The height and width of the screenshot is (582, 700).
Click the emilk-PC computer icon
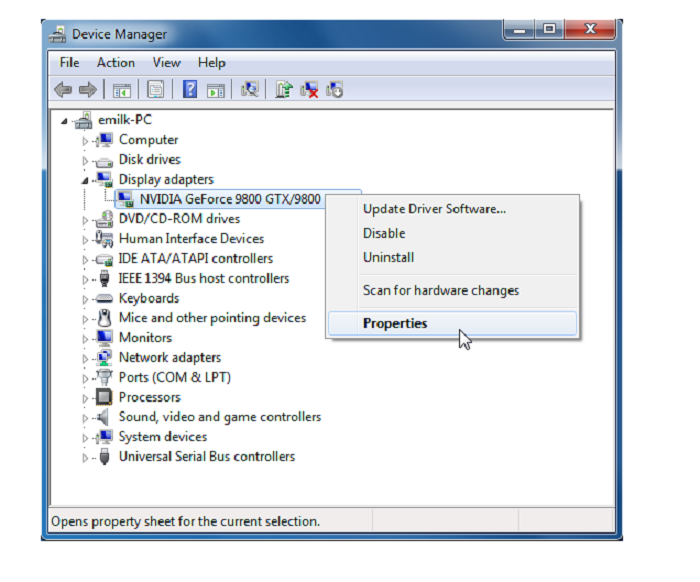(x=83, y=120)
